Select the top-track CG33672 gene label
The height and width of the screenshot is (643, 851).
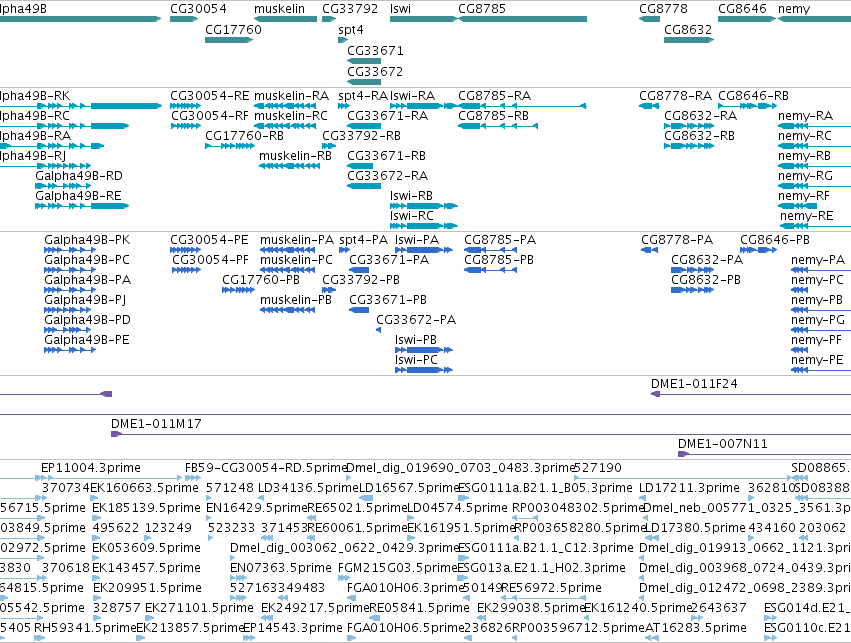pyautogui.click(x=375, y=72)
